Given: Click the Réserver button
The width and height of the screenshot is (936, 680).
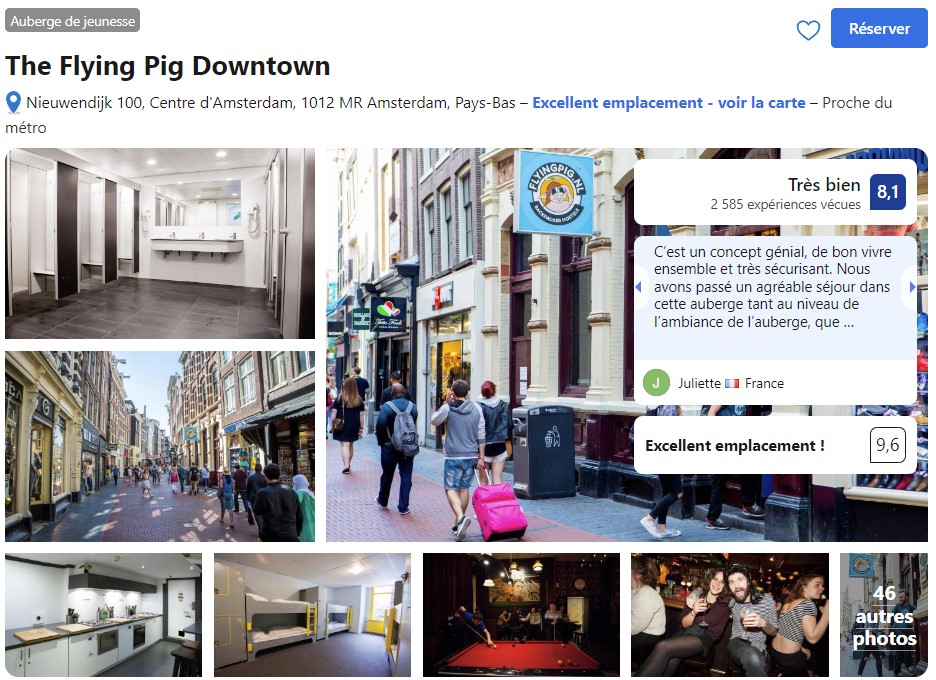Looking at the screenshot, I should [x=879, y=28].
